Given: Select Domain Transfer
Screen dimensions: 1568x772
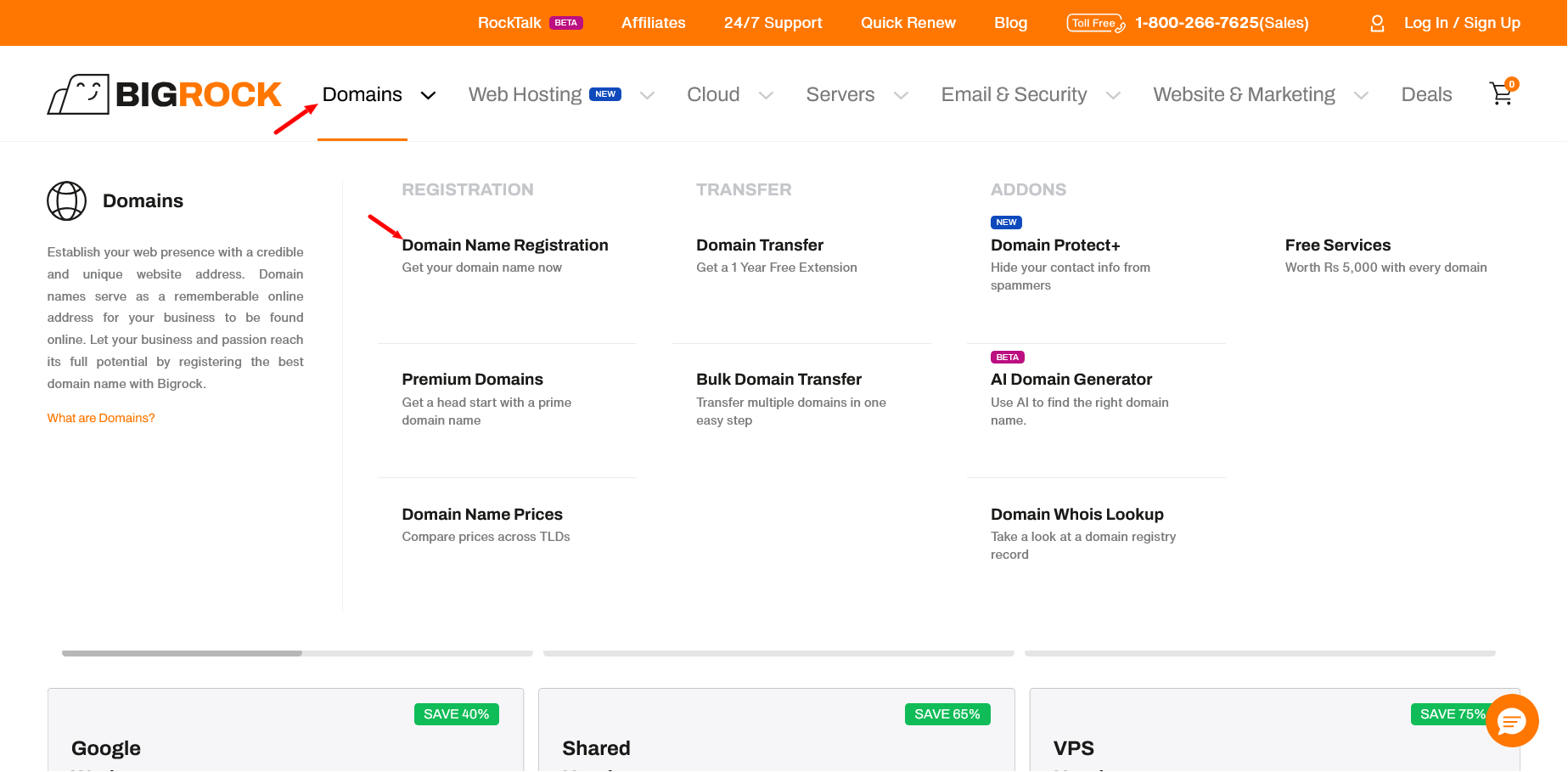Looking at the screenshot, I should 760,245.
